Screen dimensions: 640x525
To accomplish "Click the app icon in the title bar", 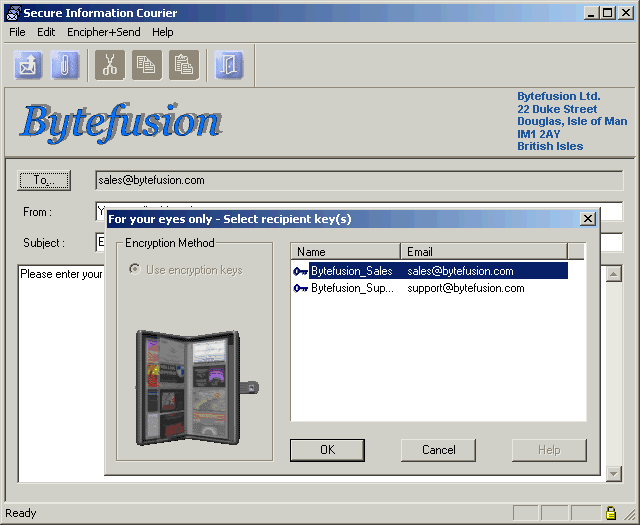I will pyautogui.click(x=14, y=13).
